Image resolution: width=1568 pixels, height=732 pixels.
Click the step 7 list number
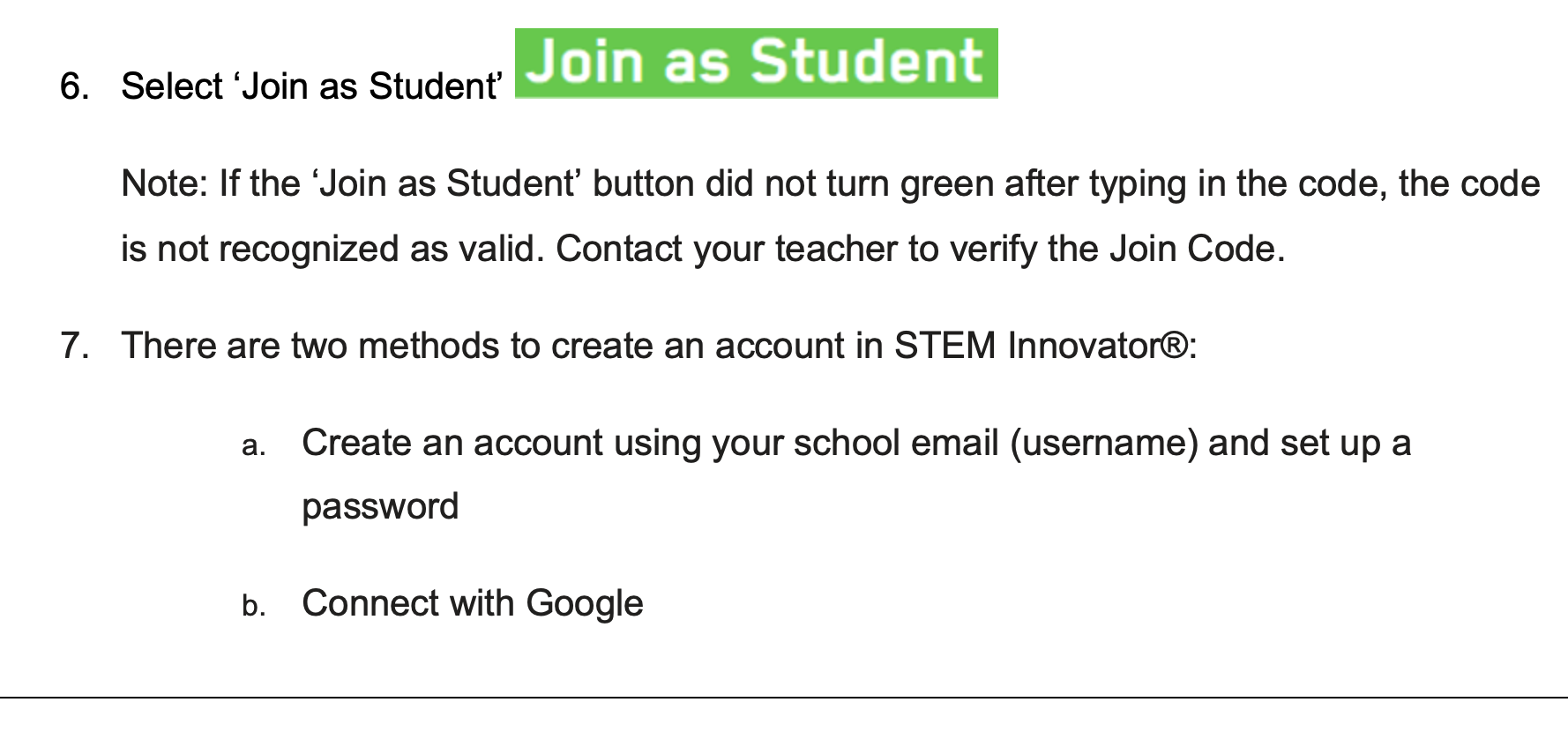[74, 346]
